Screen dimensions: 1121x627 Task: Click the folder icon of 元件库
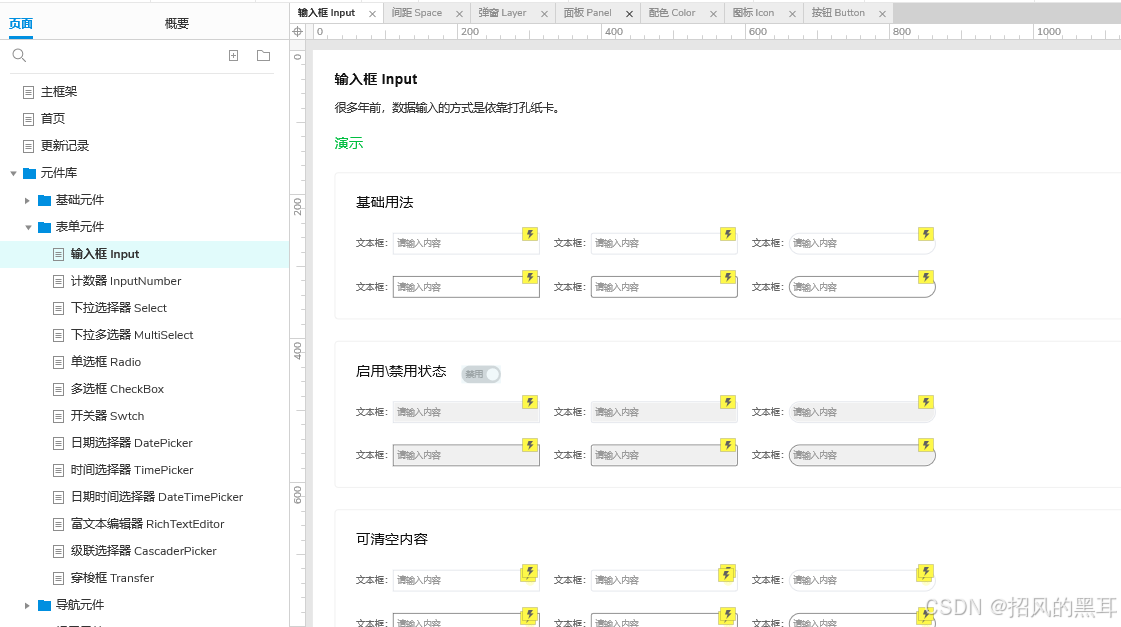click(x=29, y=173)
